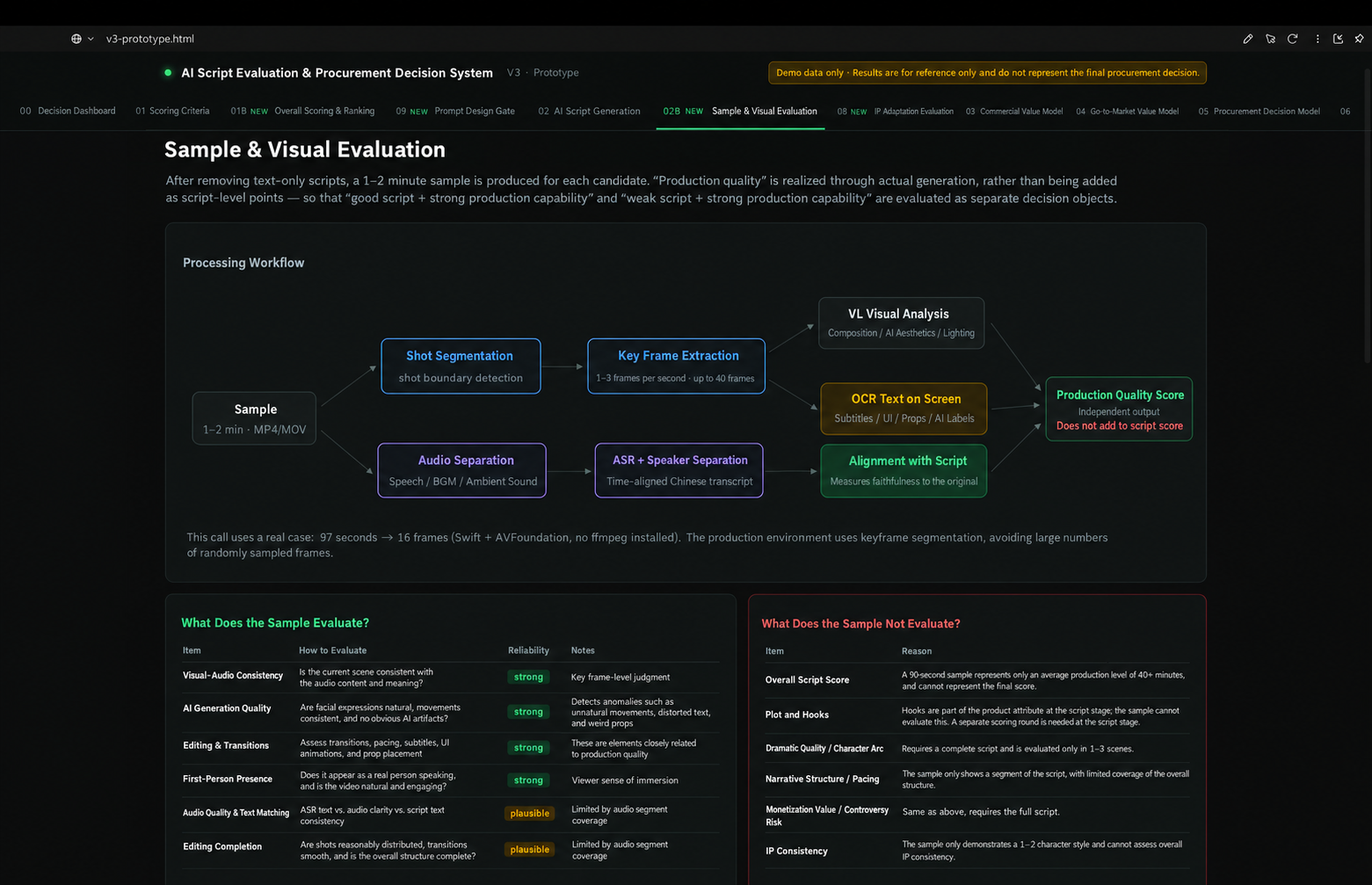Click the open-in-external-window icon
Screen dimensions: 1372x885
pos(1339,39)
